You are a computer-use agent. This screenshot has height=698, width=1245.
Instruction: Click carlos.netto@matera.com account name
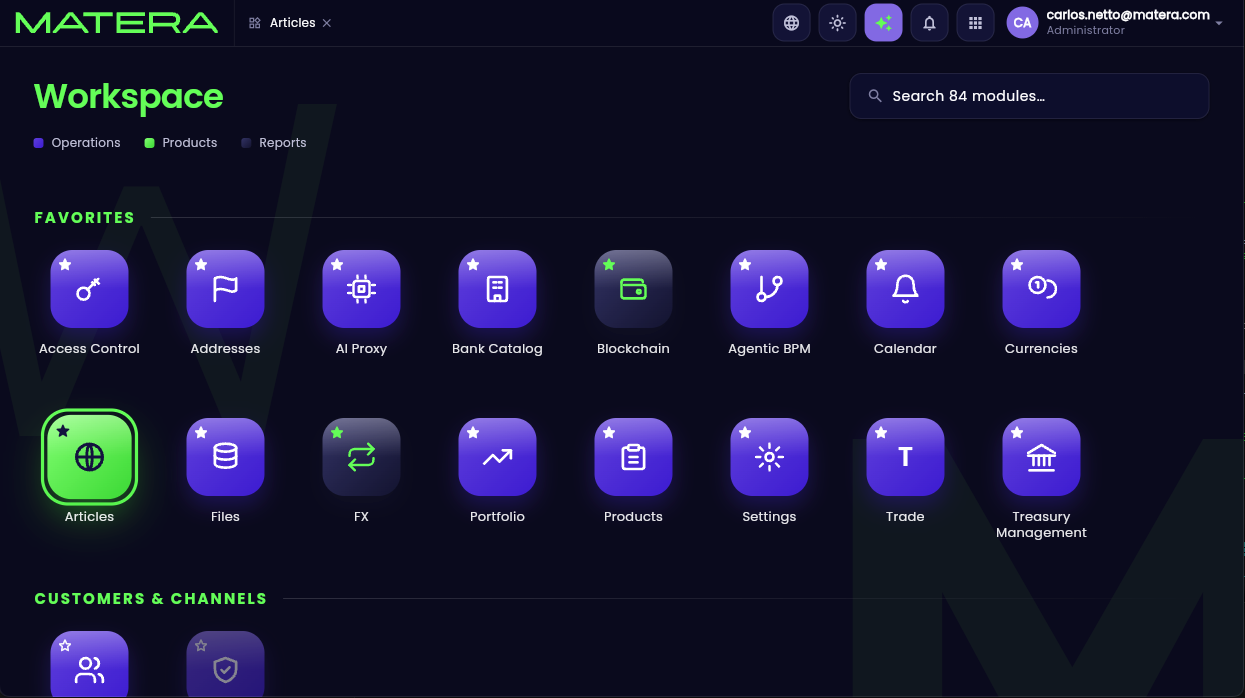coord(1128,15)
